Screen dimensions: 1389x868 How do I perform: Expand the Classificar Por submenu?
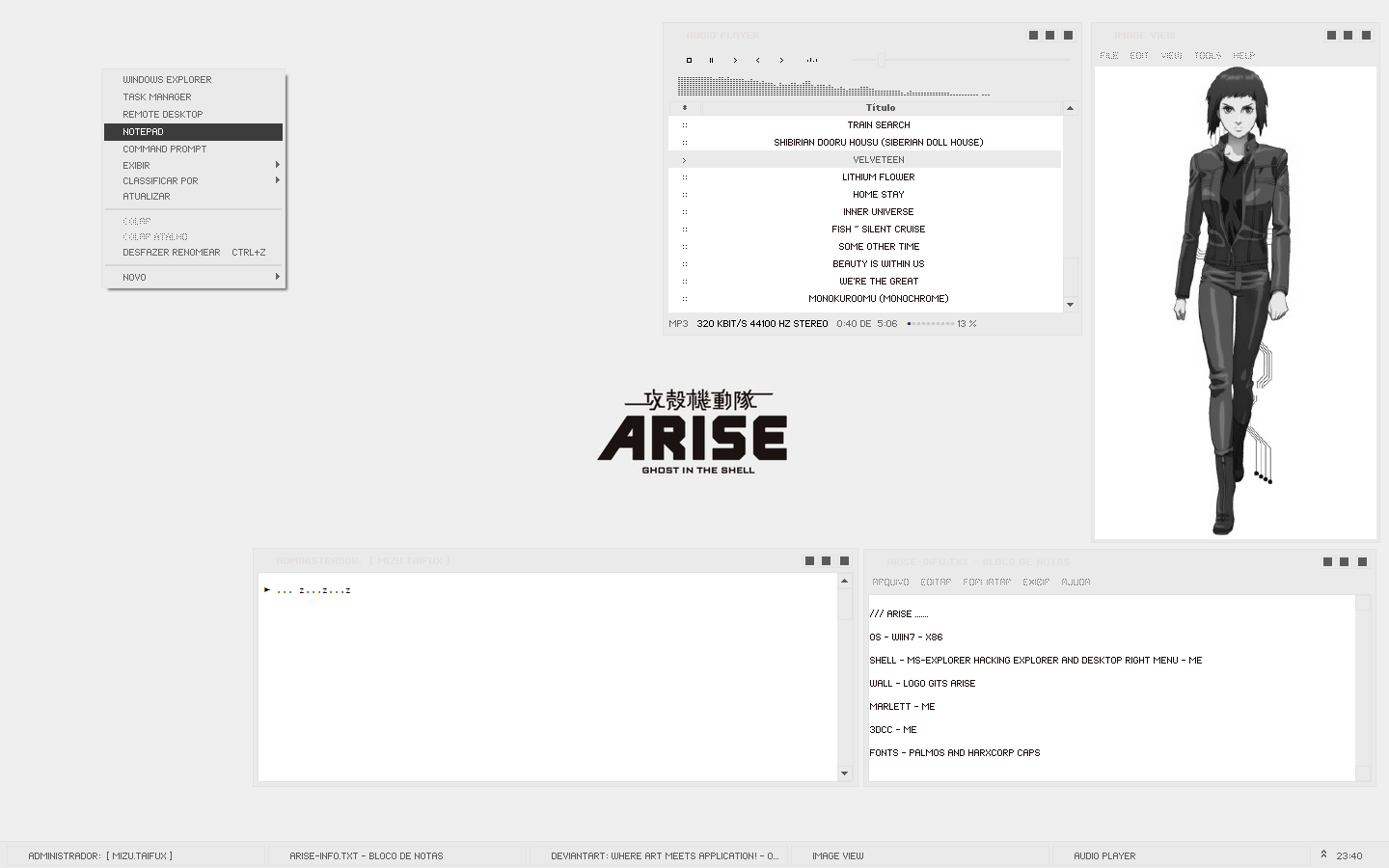193,181
